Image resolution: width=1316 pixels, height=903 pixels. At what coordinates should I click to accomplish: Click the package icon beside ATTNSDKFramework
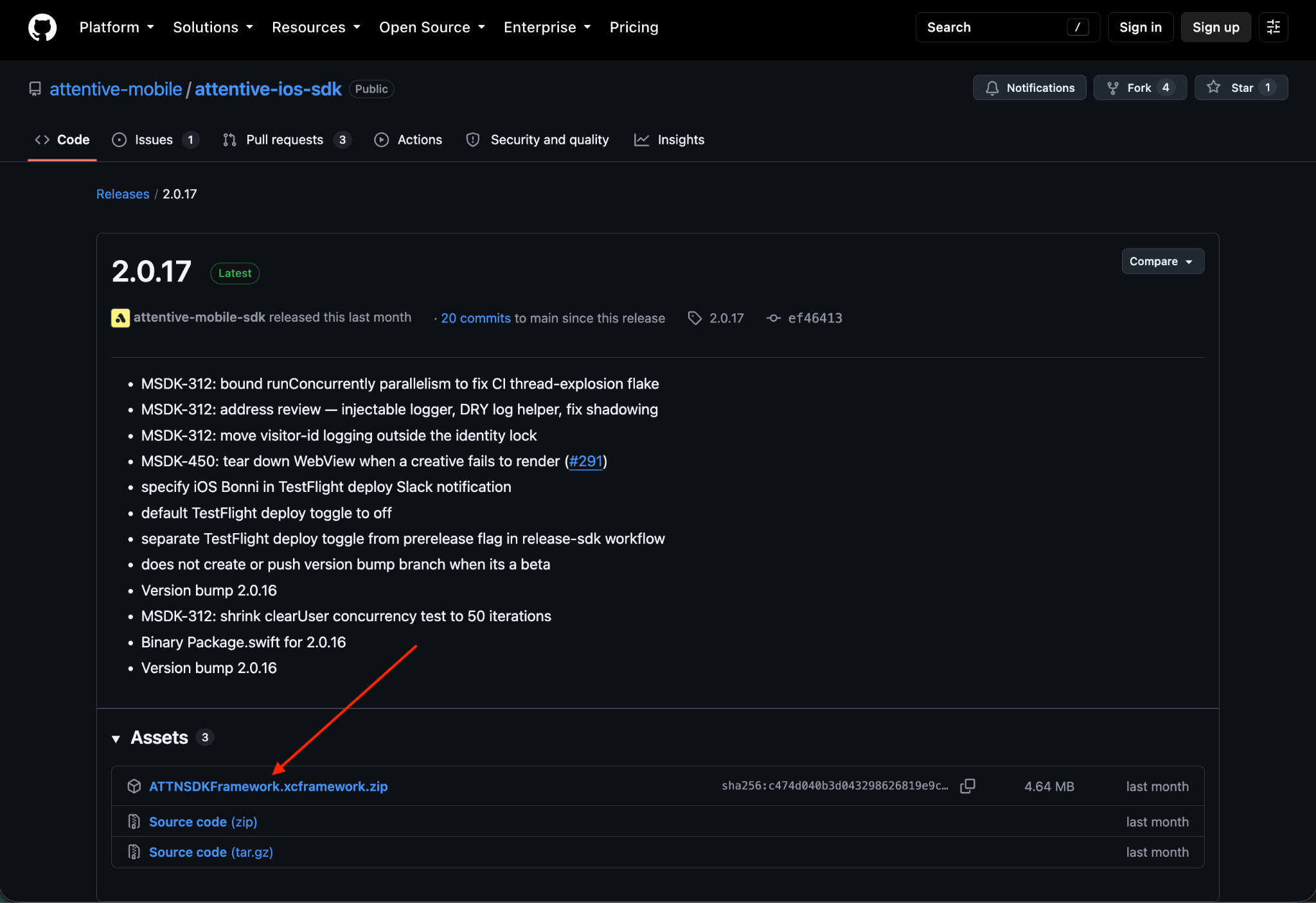click(x=134, y=786)
